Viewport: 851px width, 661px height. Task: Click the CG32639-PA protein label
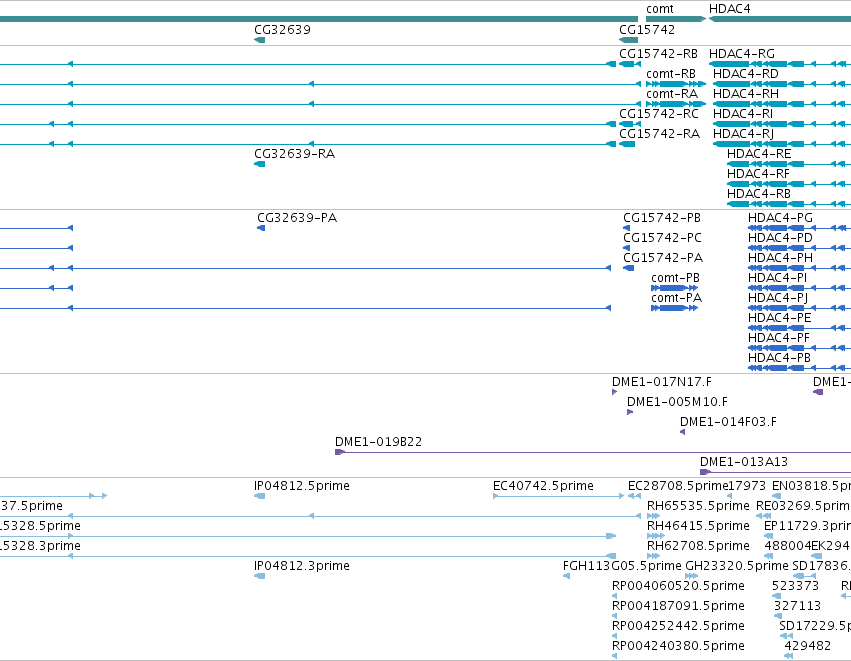point(297,218)
